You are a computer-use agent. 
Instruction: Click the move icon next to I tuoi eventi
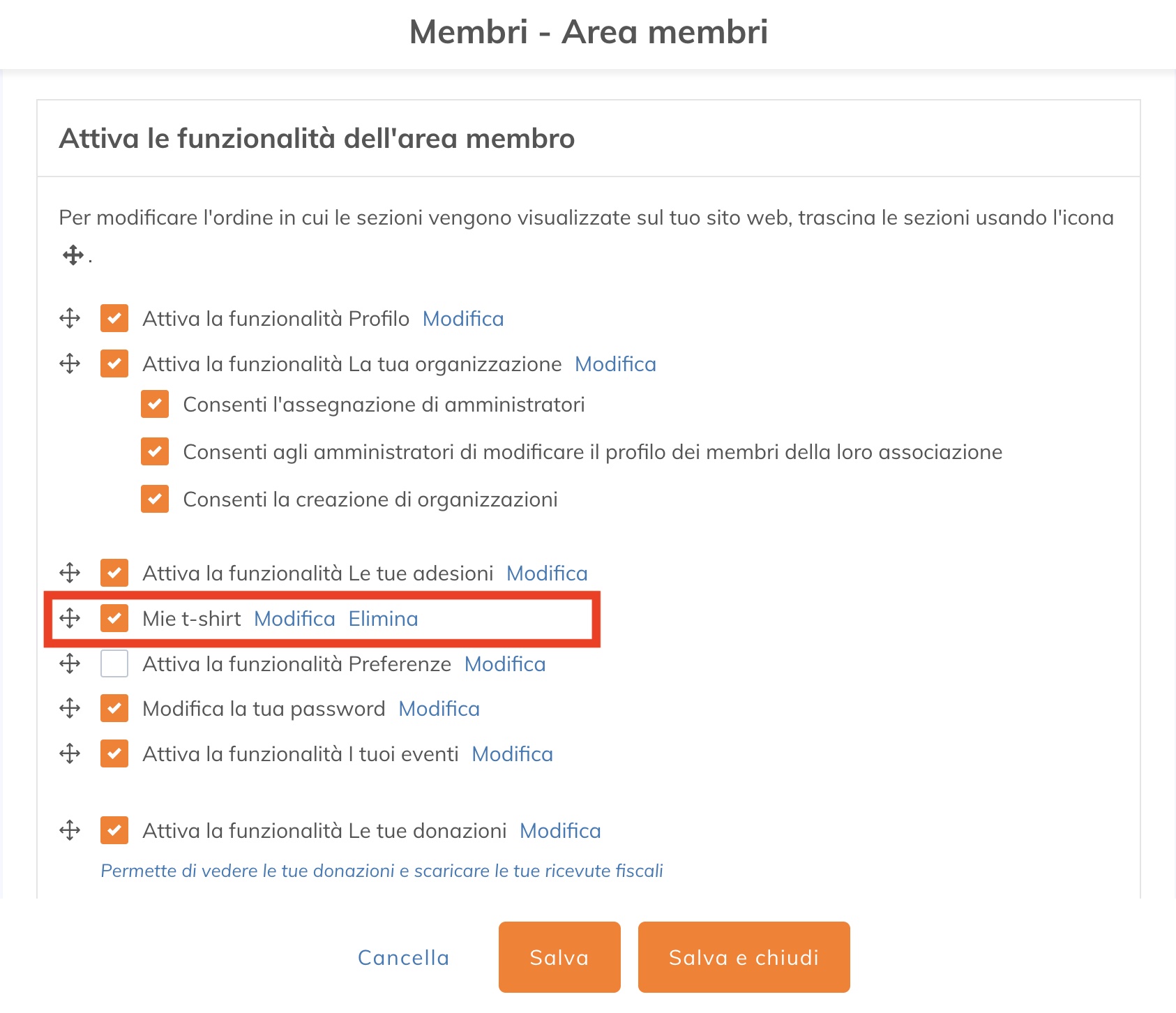(70, 753)
